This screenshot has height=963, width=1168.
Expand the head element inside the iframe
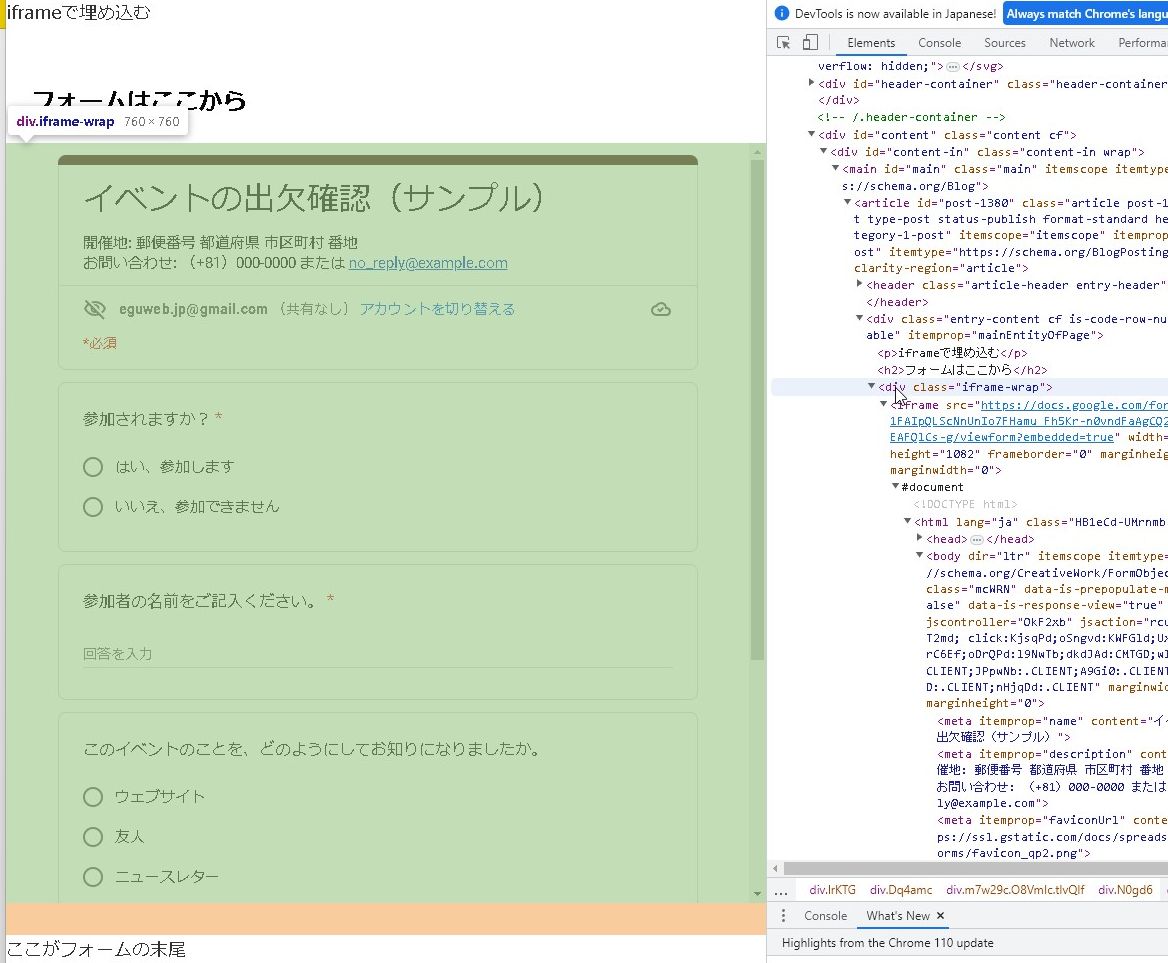tap(920, 538)
